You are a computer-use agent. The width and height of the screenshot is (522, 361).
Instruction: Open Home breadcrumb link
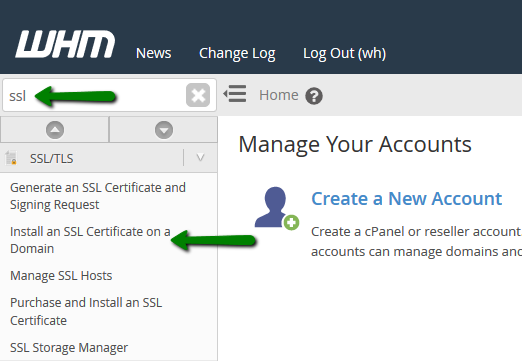[279, 95]
